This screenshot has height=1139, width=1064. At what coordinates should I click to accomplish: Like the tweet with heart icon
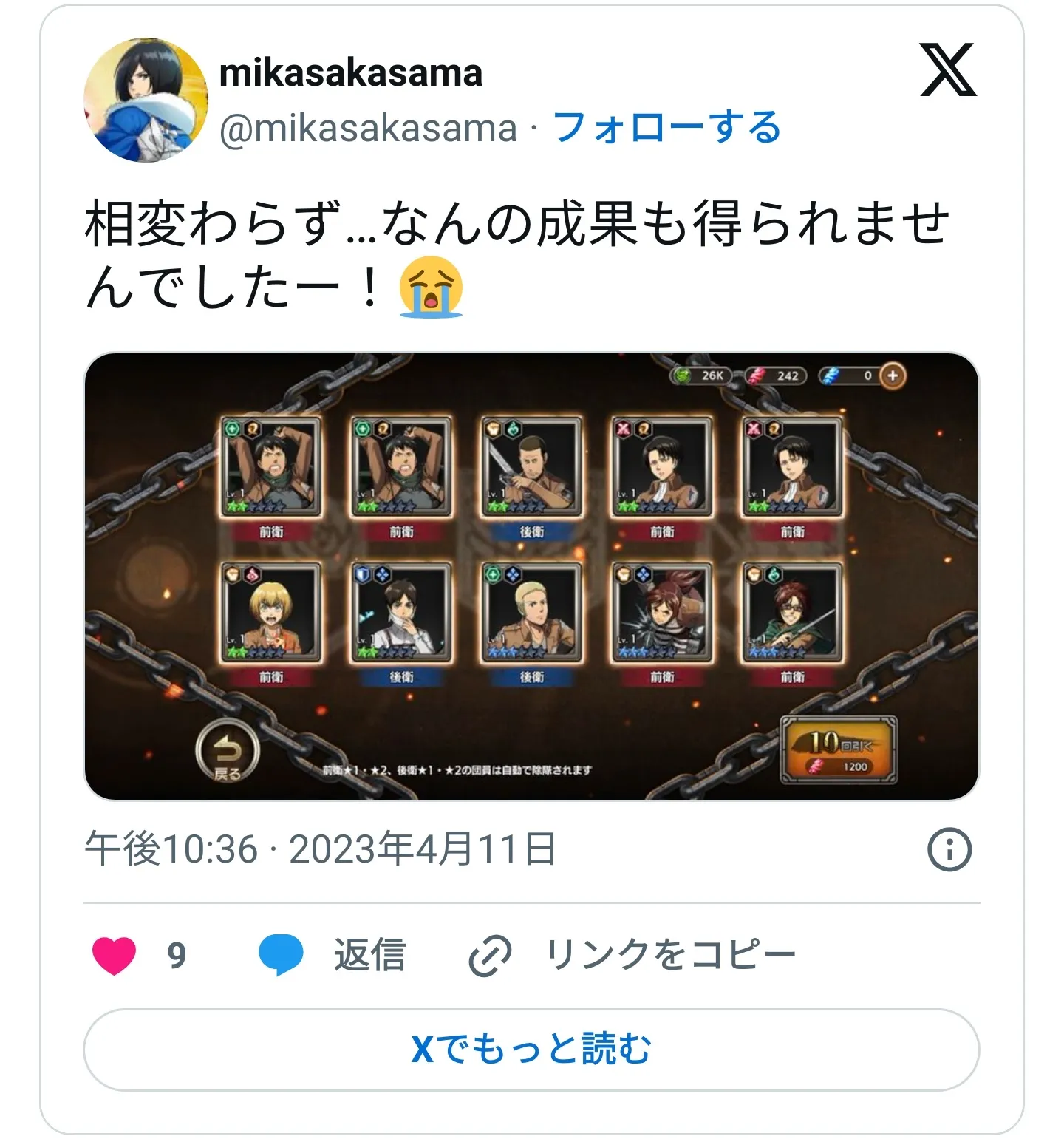[114, 956]
